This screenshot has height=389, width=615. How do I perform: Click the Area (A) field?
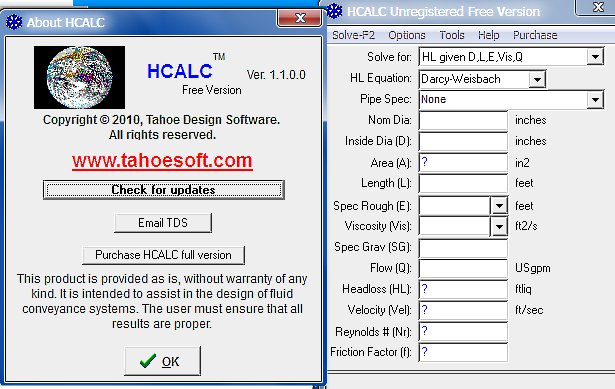[x=463, y=163]
